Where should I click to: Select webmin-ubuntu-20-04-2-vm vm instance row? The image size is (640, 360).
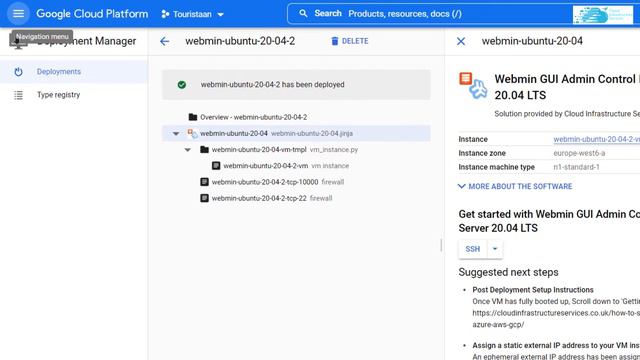[x=296, y=166]
